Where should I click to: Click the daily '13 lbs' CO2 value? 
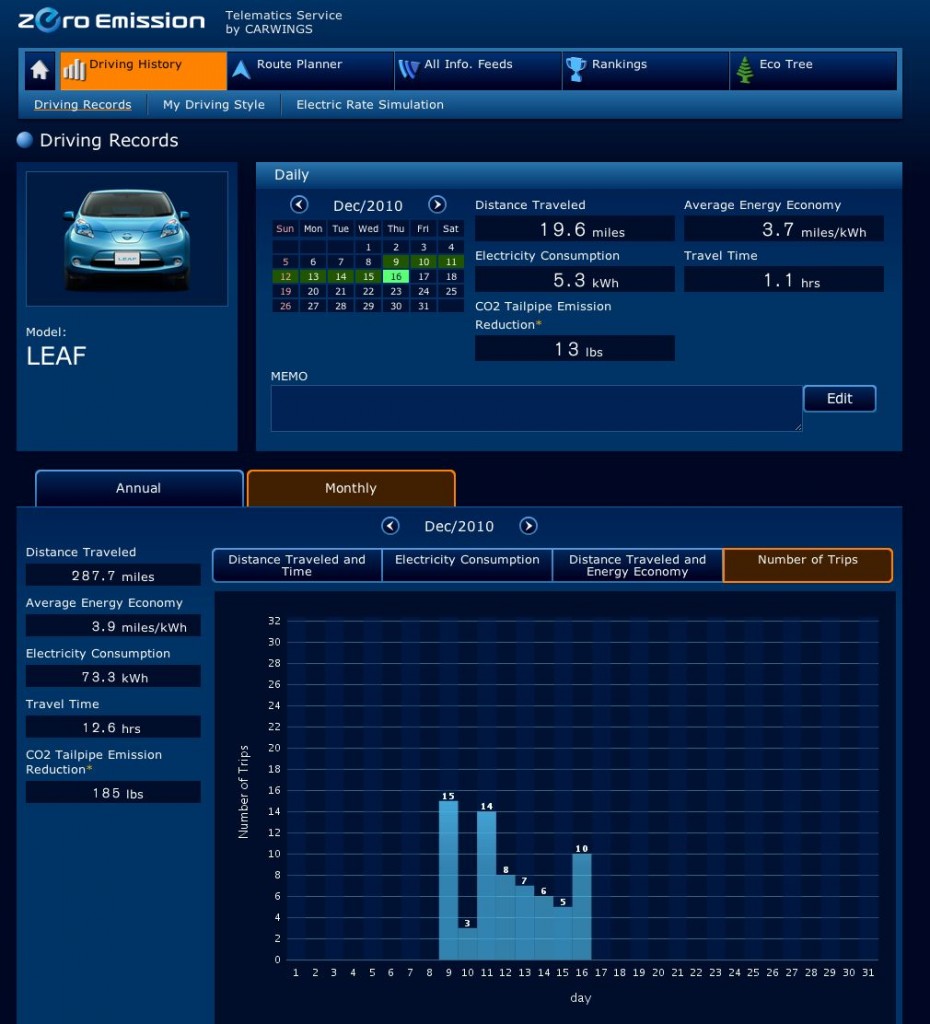tap(575, 349)
